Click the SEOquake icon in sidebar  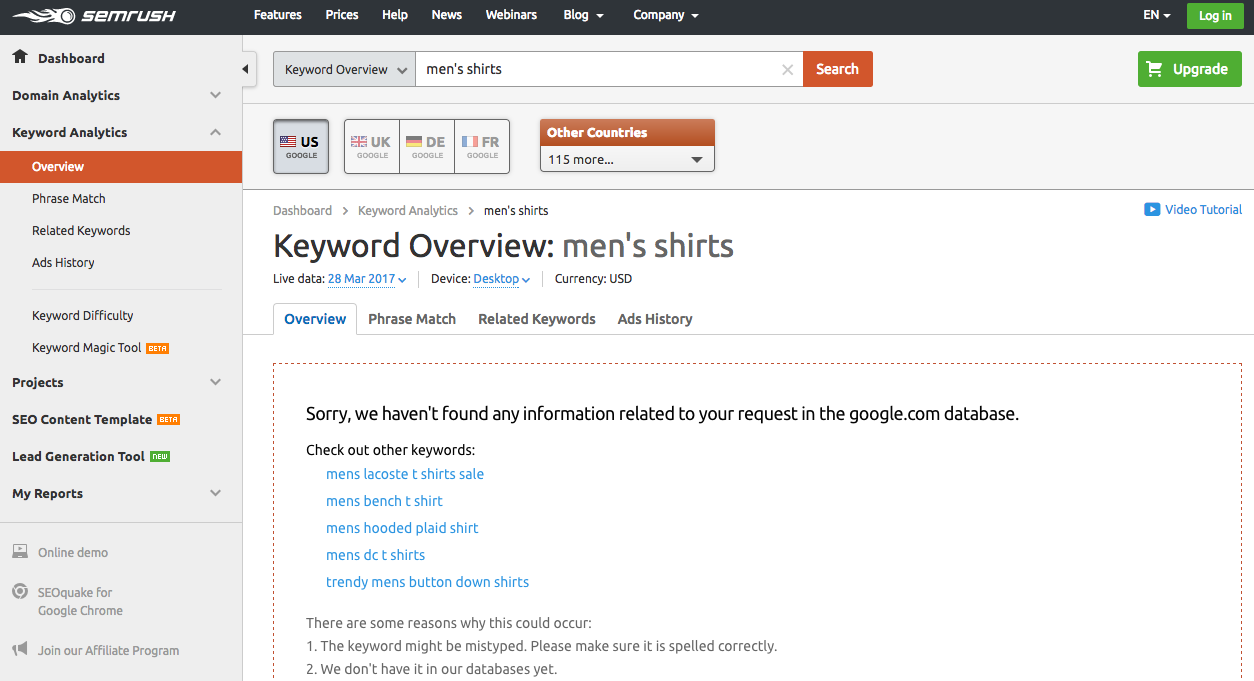coord(20,592)
